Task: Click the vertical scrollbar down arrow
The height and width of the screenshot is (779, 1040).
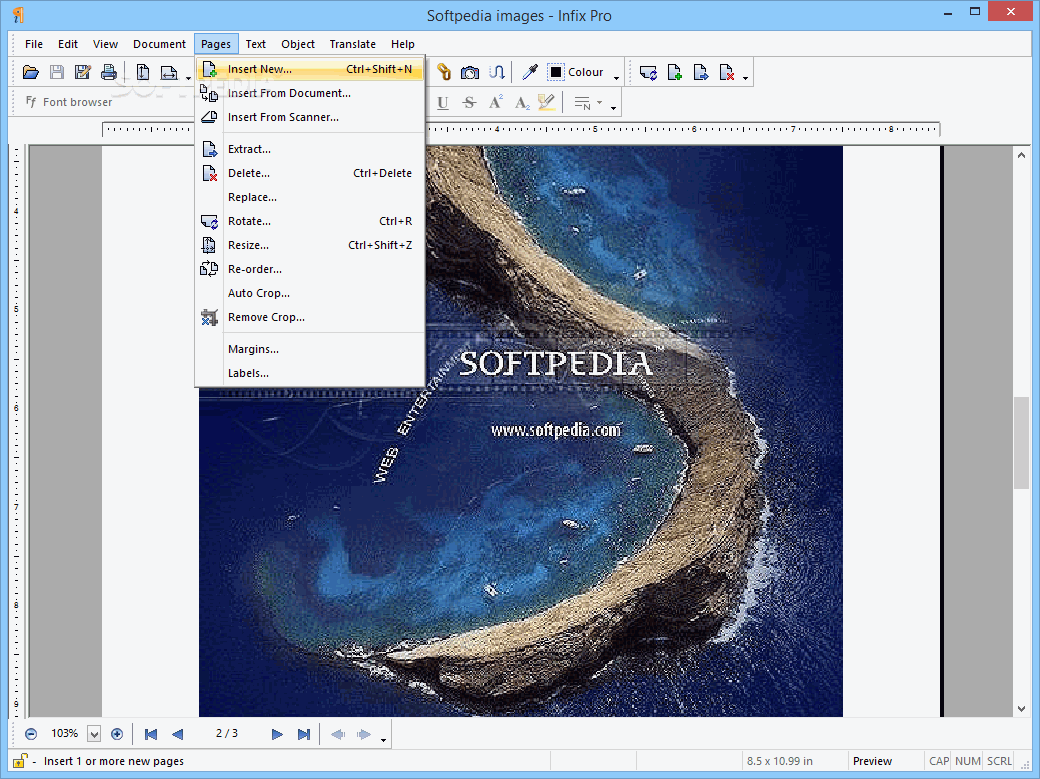Action: [1021, 709]
